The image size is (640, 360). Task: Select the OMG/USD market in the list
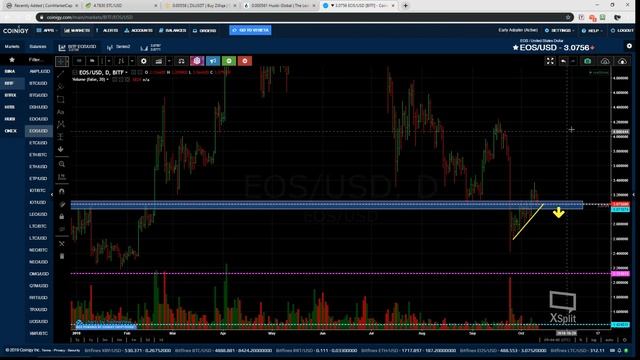tap(38, 274)
